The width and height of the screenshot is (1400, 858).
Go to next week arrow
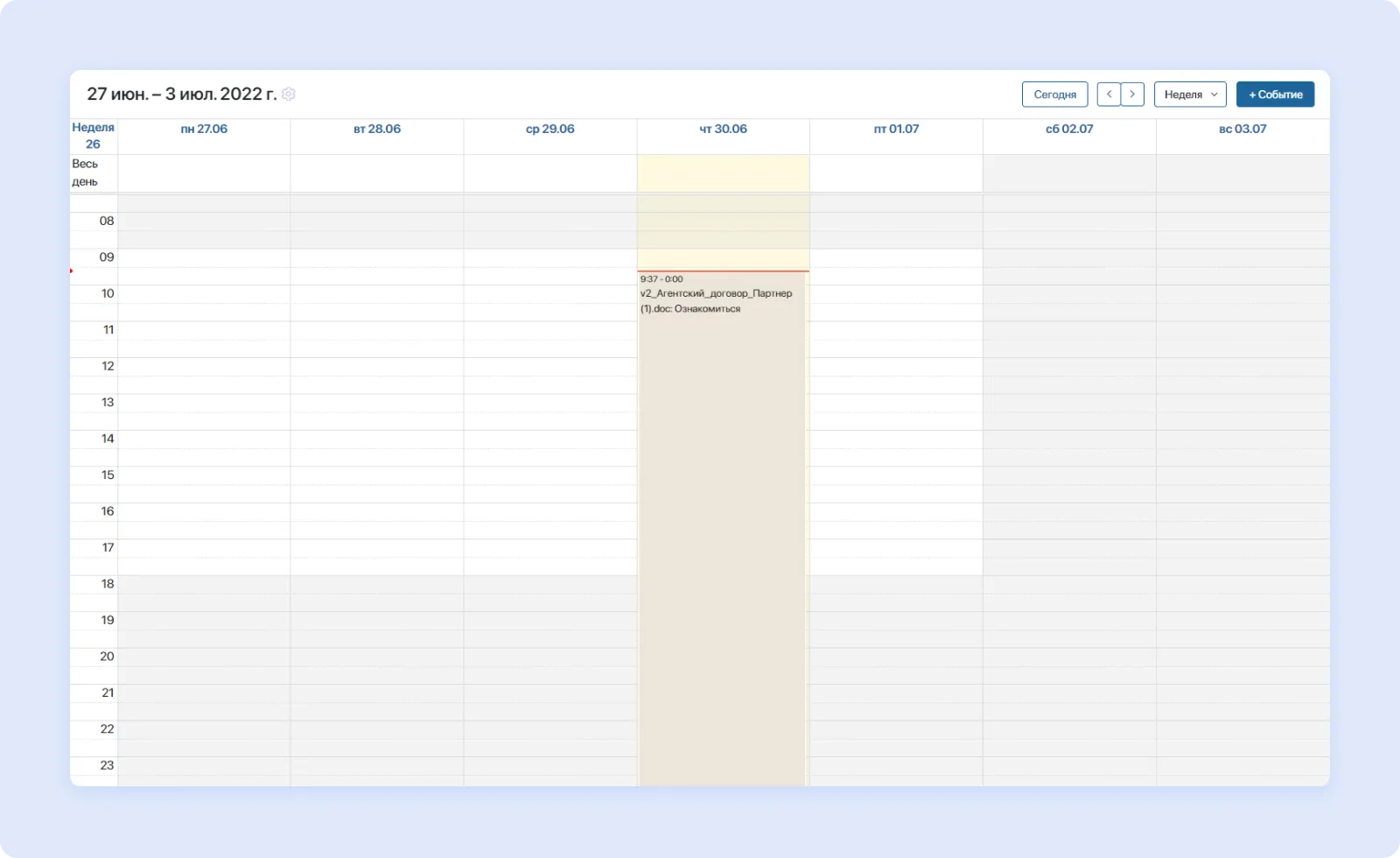pos(1132,95)
